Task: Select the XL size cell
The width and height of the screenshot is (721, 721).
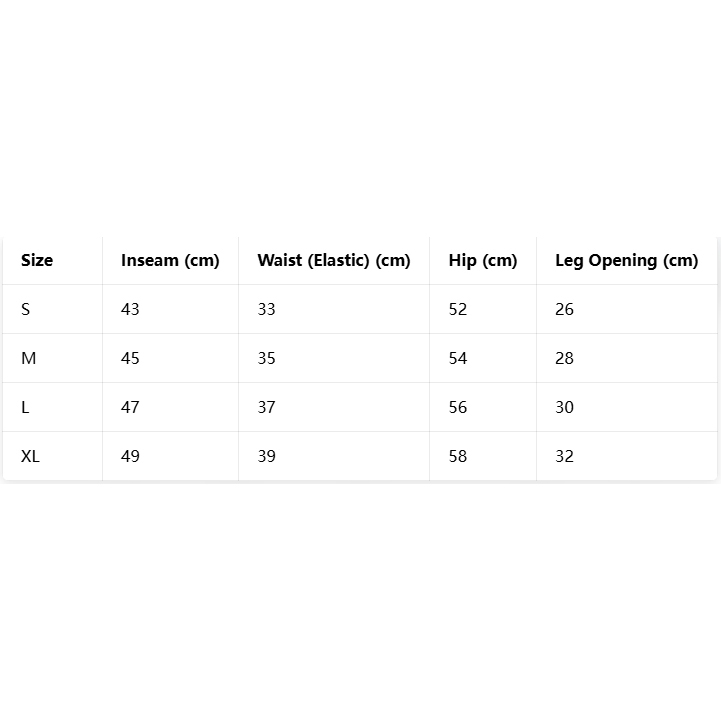Action: coord(31,456)
